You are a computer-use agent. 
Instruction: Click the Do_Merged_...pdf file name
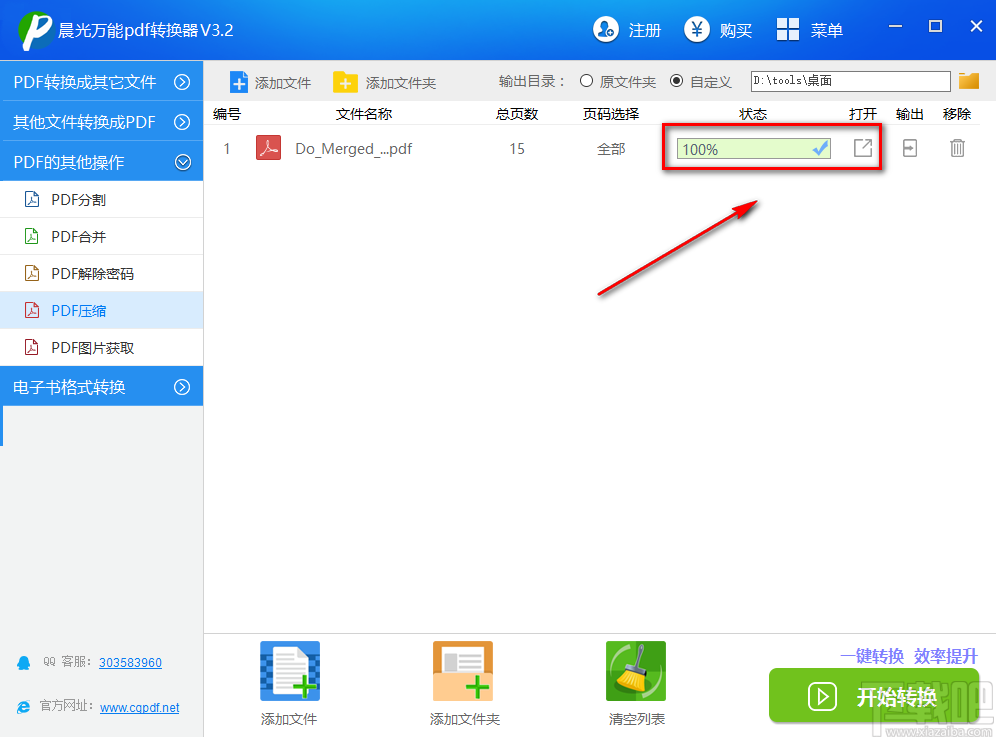tap(353, 149)
